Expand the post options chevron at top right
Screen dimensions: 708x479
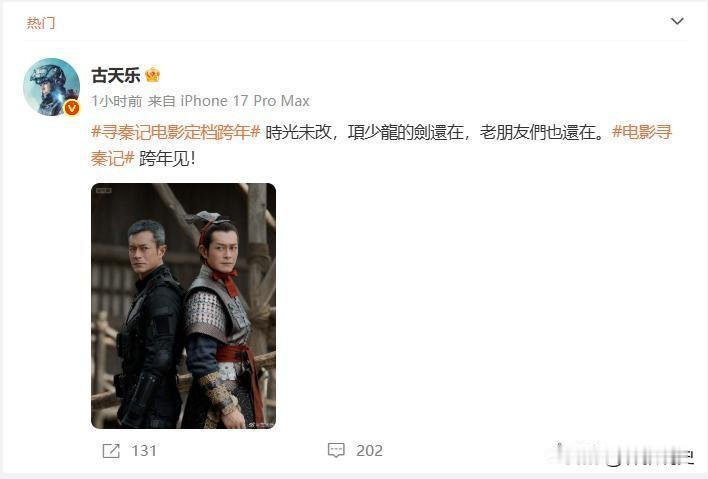pos(677,21)
